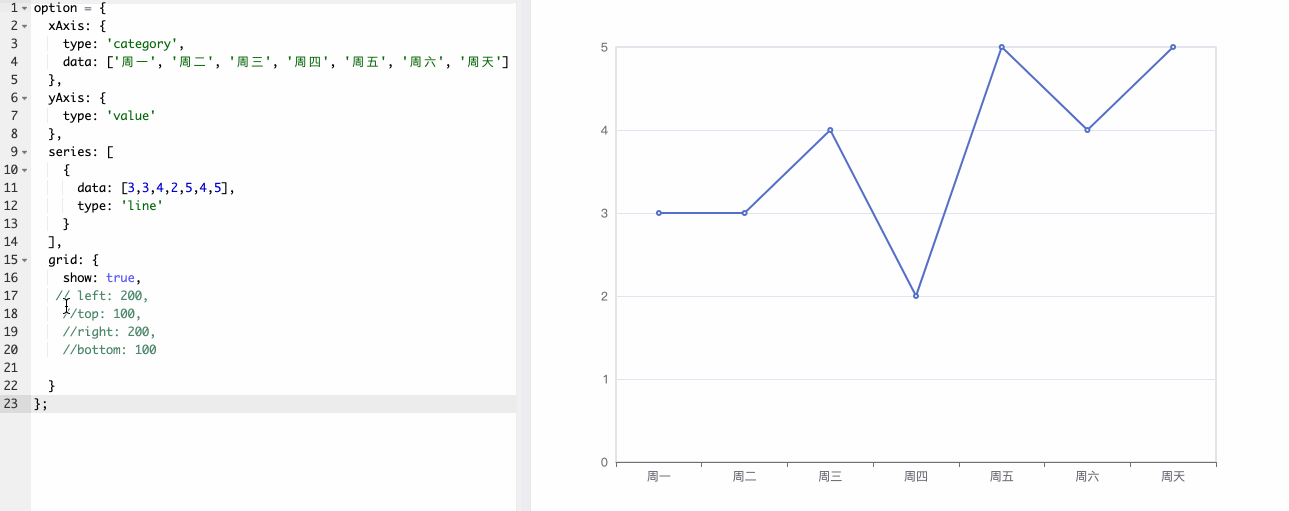Fold the series array on line 9
Image resolution: width=1289 pixels, height=511 pixels.
tap(25, 152)
